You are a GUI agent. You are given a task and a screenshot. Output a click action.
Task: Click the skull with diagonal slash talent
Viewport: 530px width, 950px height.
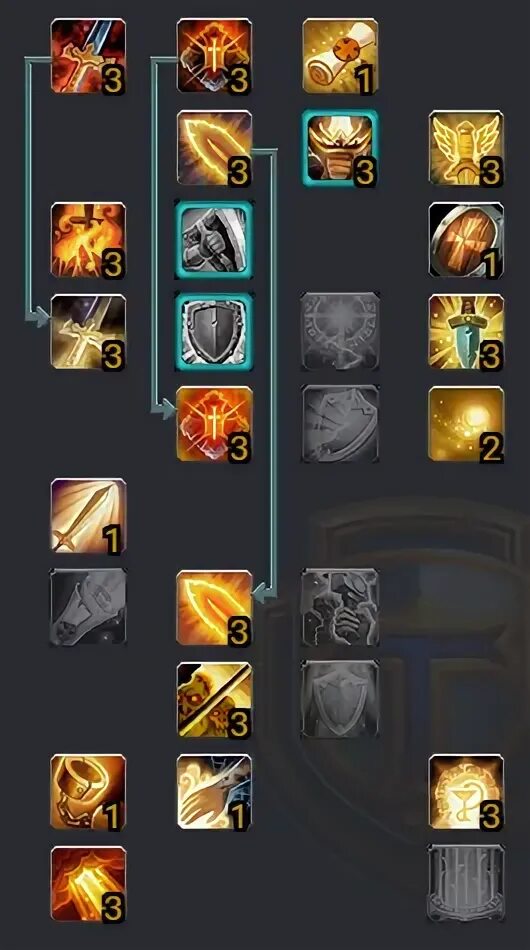click(x=214, y=700)
